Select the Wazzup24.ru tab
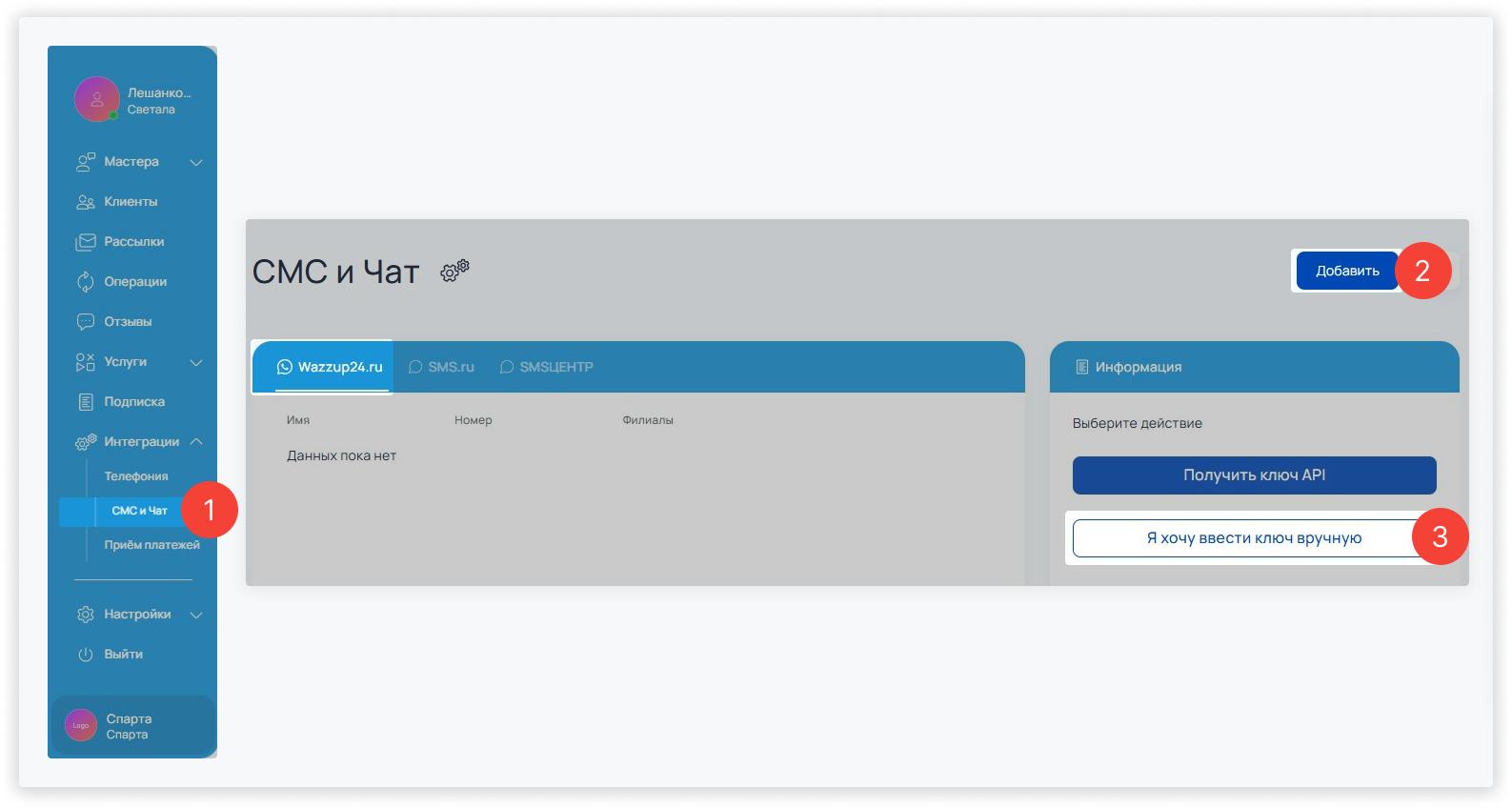The height and width of the screenshot is (808, 1512). coord(330,367)
